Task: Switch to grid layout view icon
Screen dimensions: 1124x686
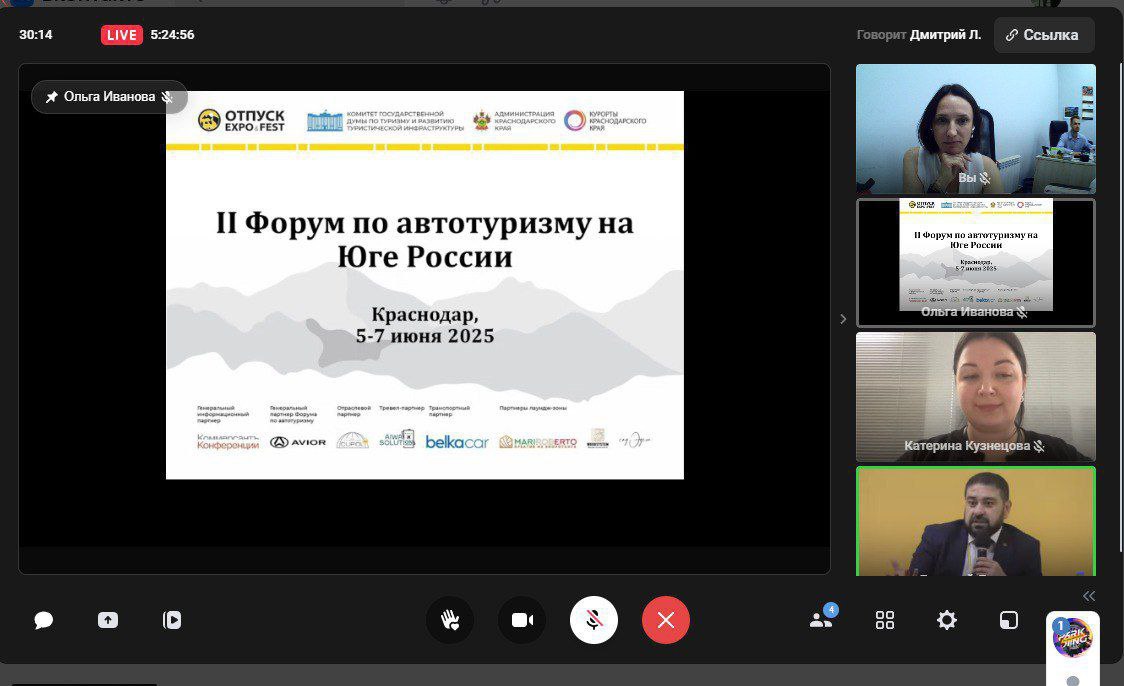Action: 885,620
